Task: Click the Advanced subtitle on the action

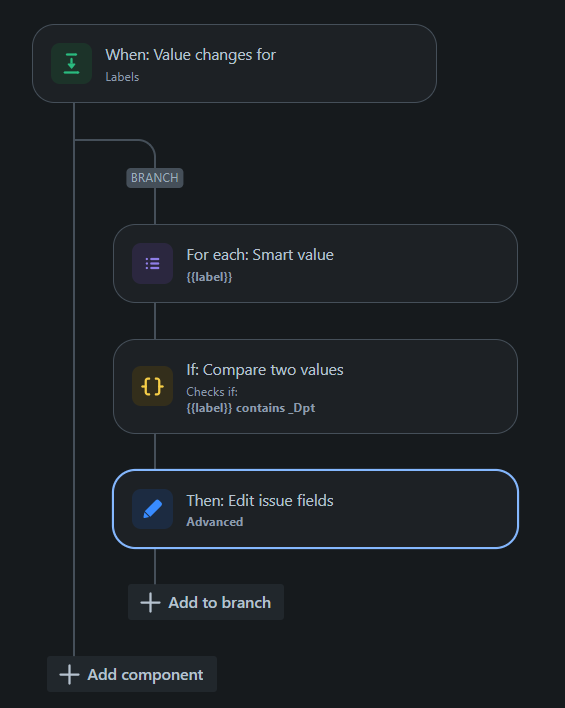Action: 215,522
